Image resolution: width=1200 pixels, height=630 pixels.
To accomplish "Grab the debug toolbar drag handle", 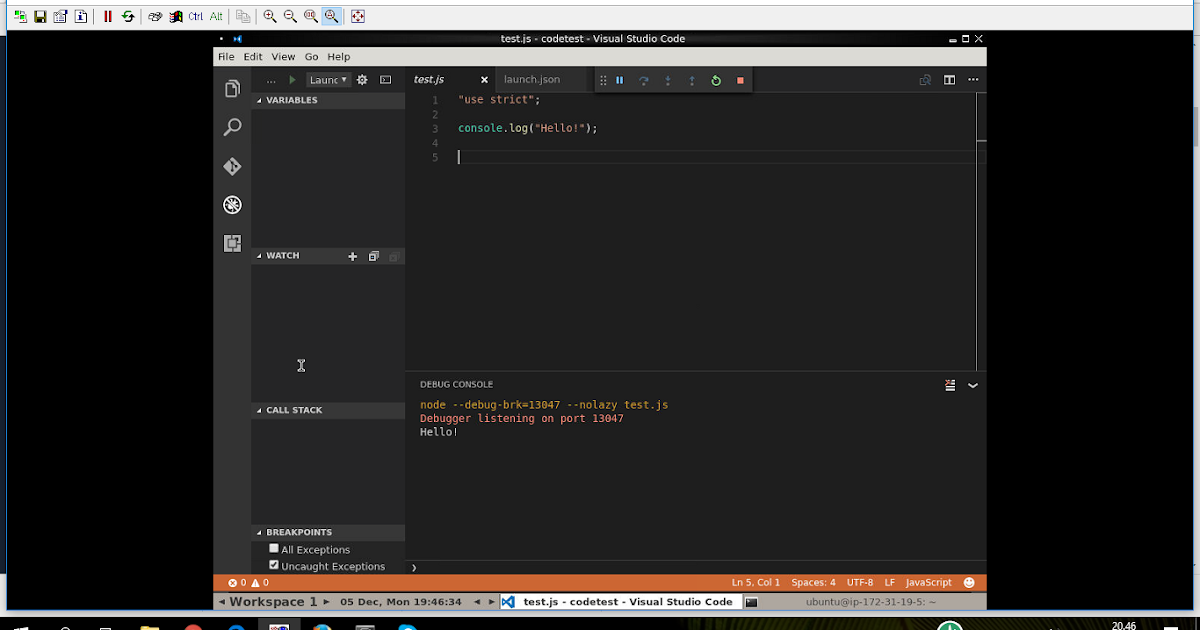I will tap(603, 80).
